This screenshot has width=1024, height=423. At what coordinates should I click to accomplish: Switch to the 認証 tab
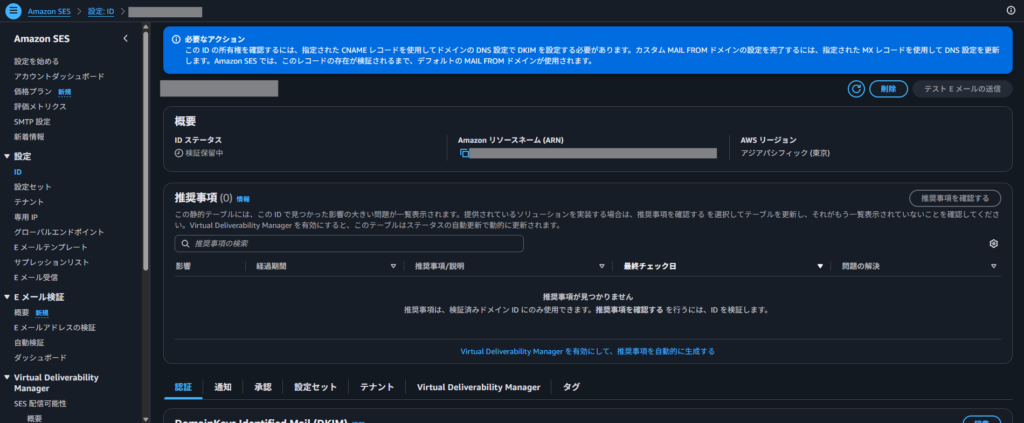(x=184, y=387)
